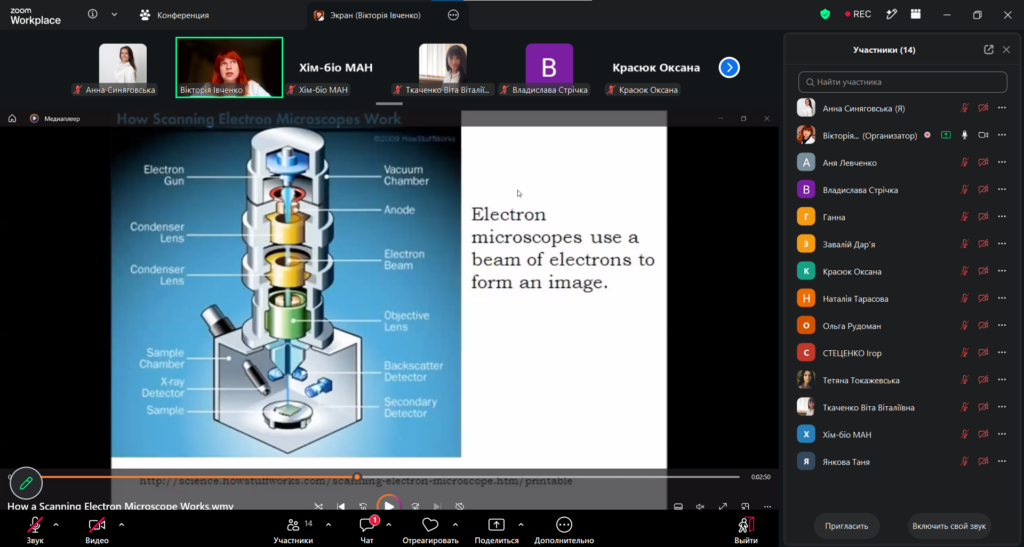Click muted mic icon for Ольга Рудоман
Viewport: 1024px width, 547px height.
click(x=965, y=326)
